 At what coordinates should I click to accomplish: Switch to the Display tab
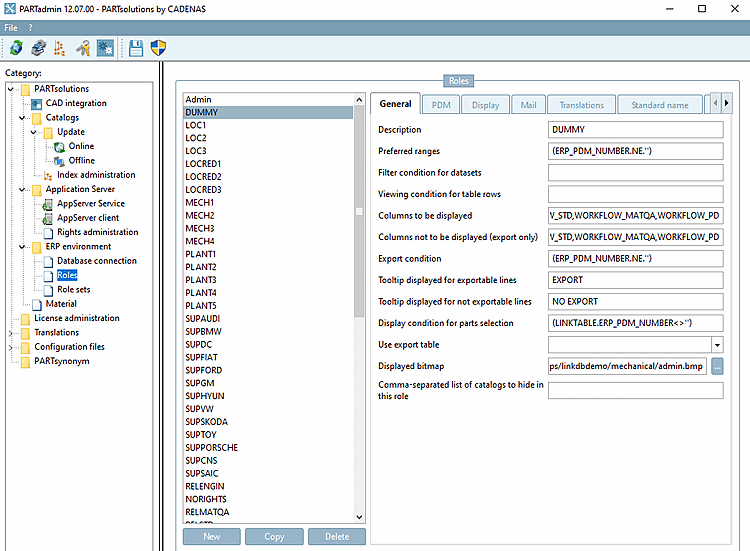tap(485, 105)
